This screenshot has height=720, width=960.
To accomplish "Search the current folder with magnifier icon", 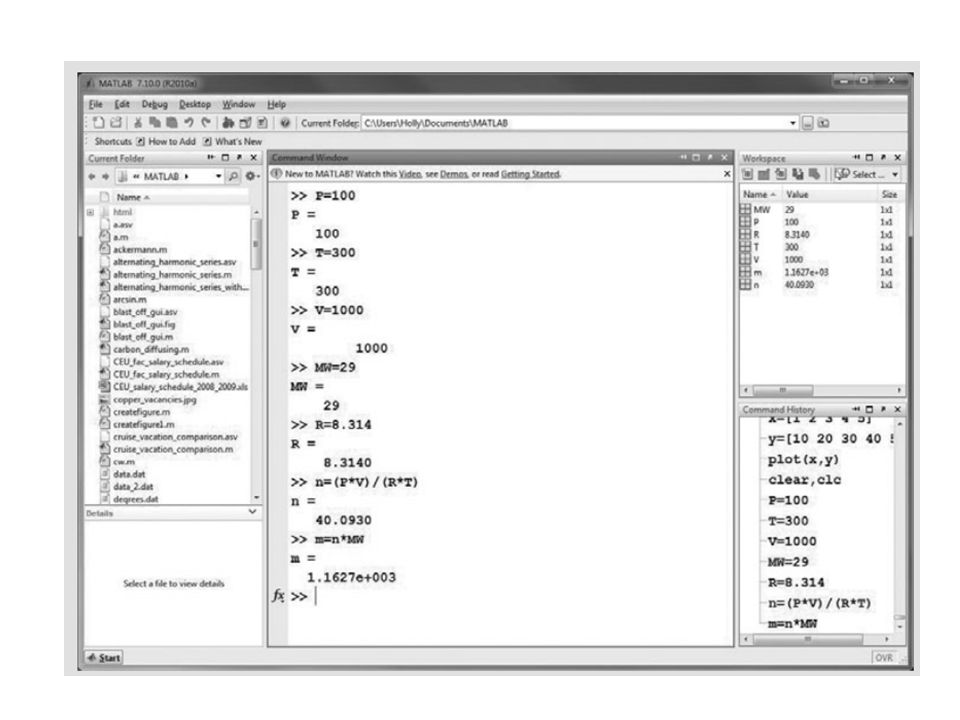I will tap(233, 176).
